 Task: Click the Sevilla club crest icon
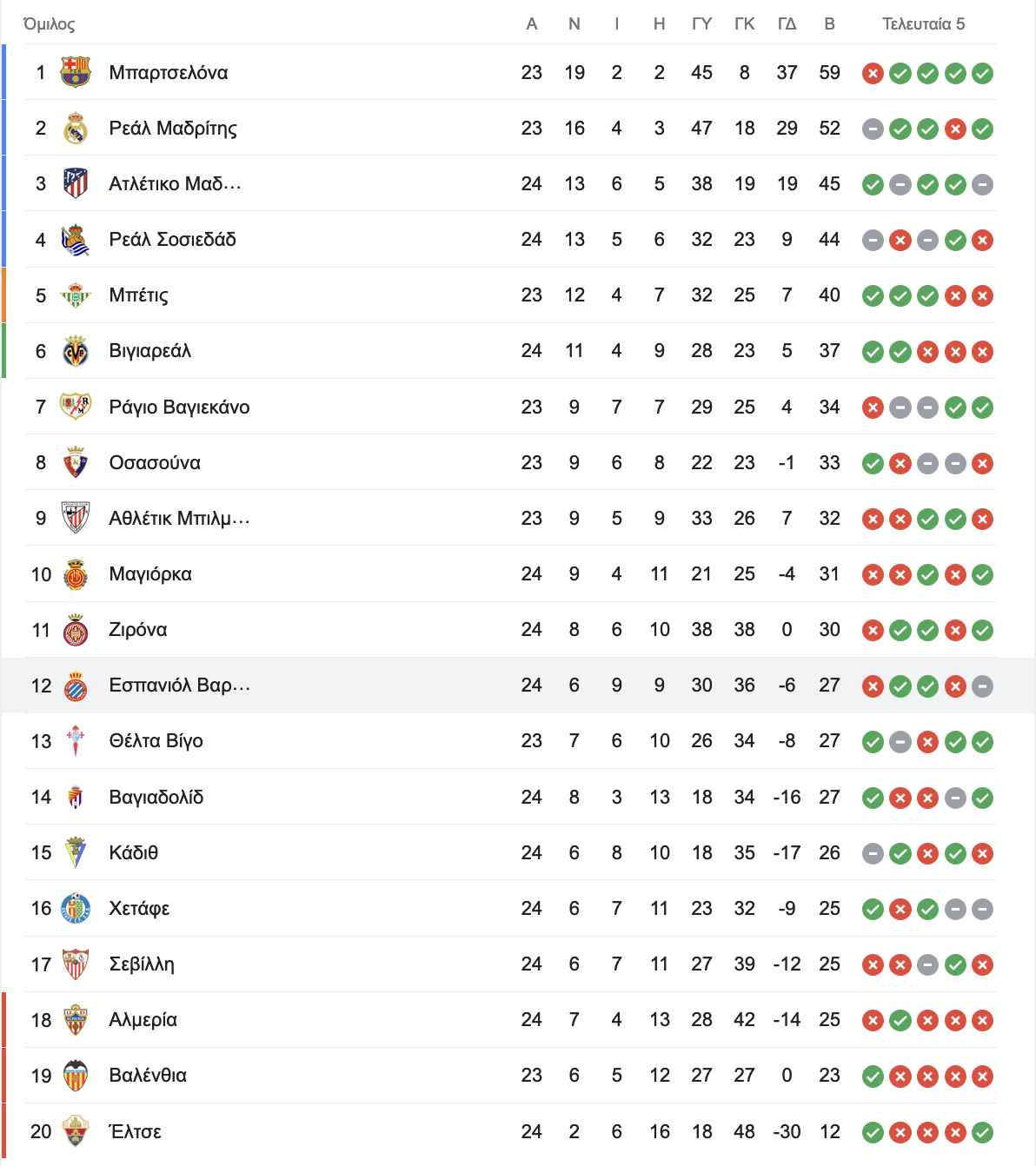pyautogui.click(x=76, y=964)
